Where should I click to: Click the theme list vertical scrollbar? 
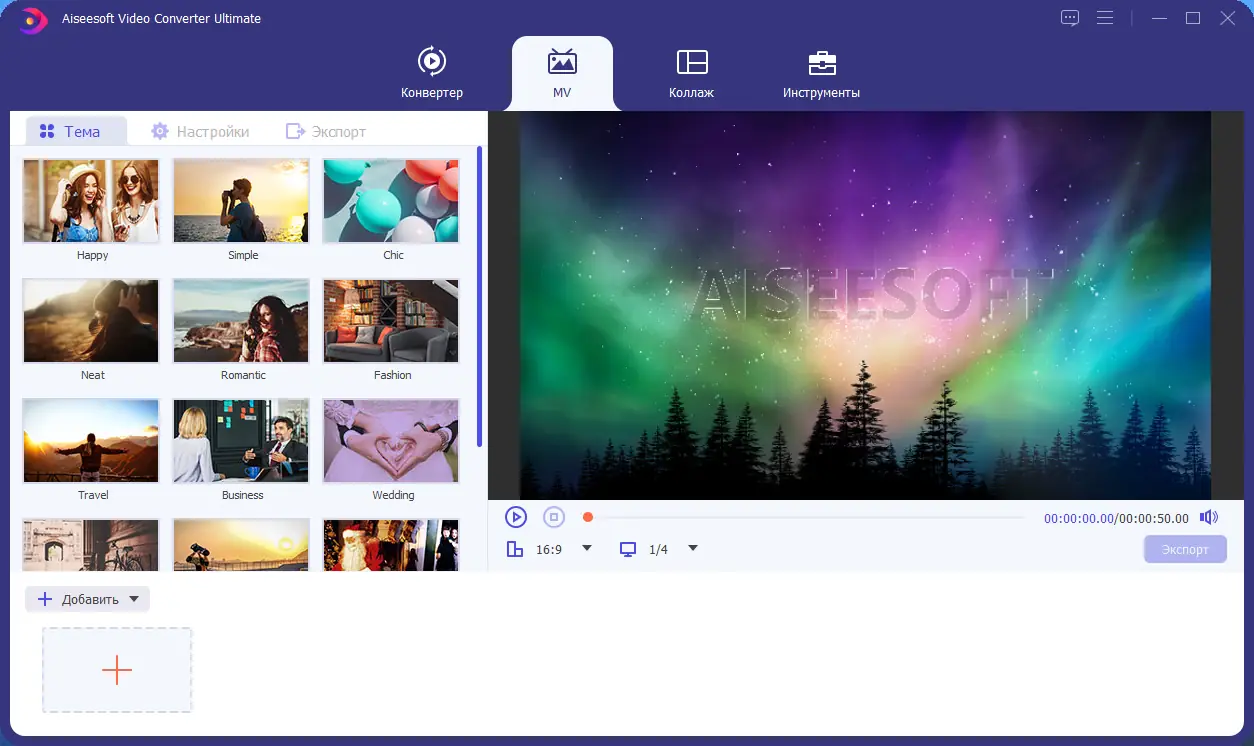480,297
